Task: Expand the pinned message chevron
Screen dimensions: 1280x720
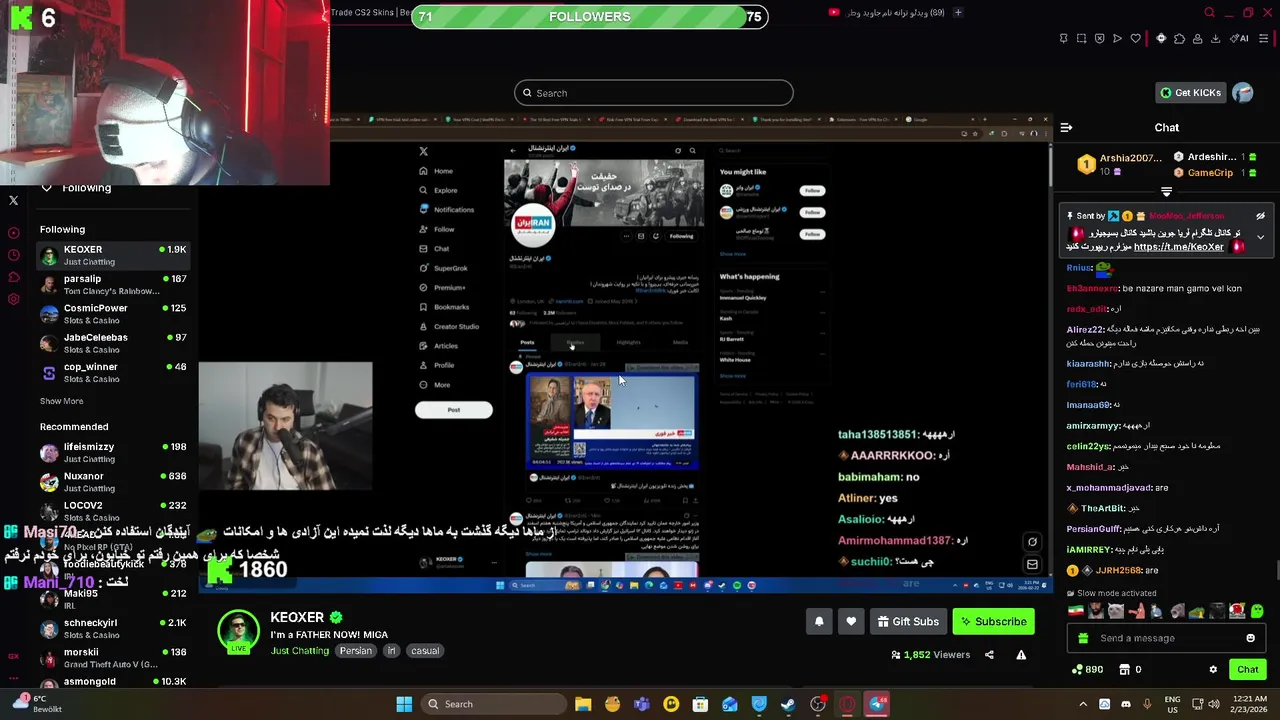Action: tap(1260, 237)
